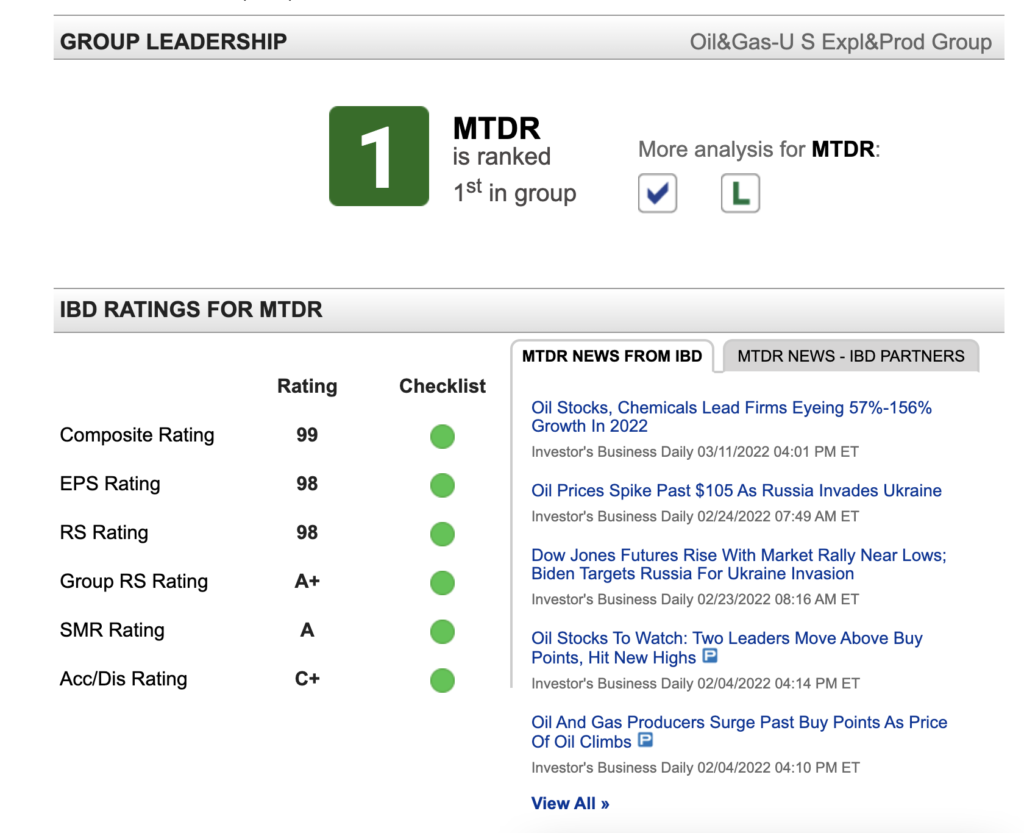The image size is (1024, 833).
Task: Click the MTDR ticker in group ranking
Action: tap(496, 128)
